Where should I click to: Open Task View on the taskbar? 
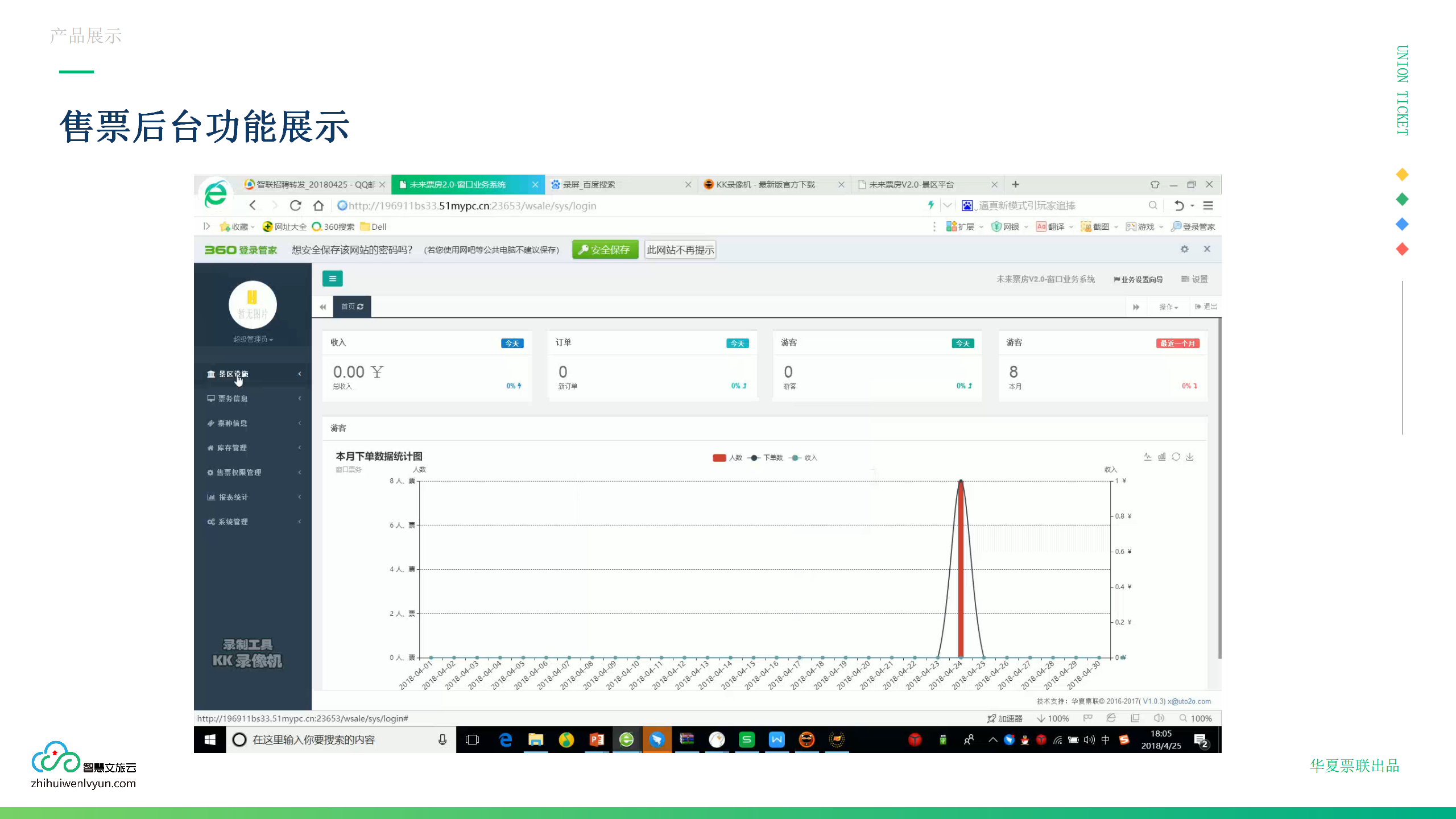pyautogui.click(x=473, y=739)
